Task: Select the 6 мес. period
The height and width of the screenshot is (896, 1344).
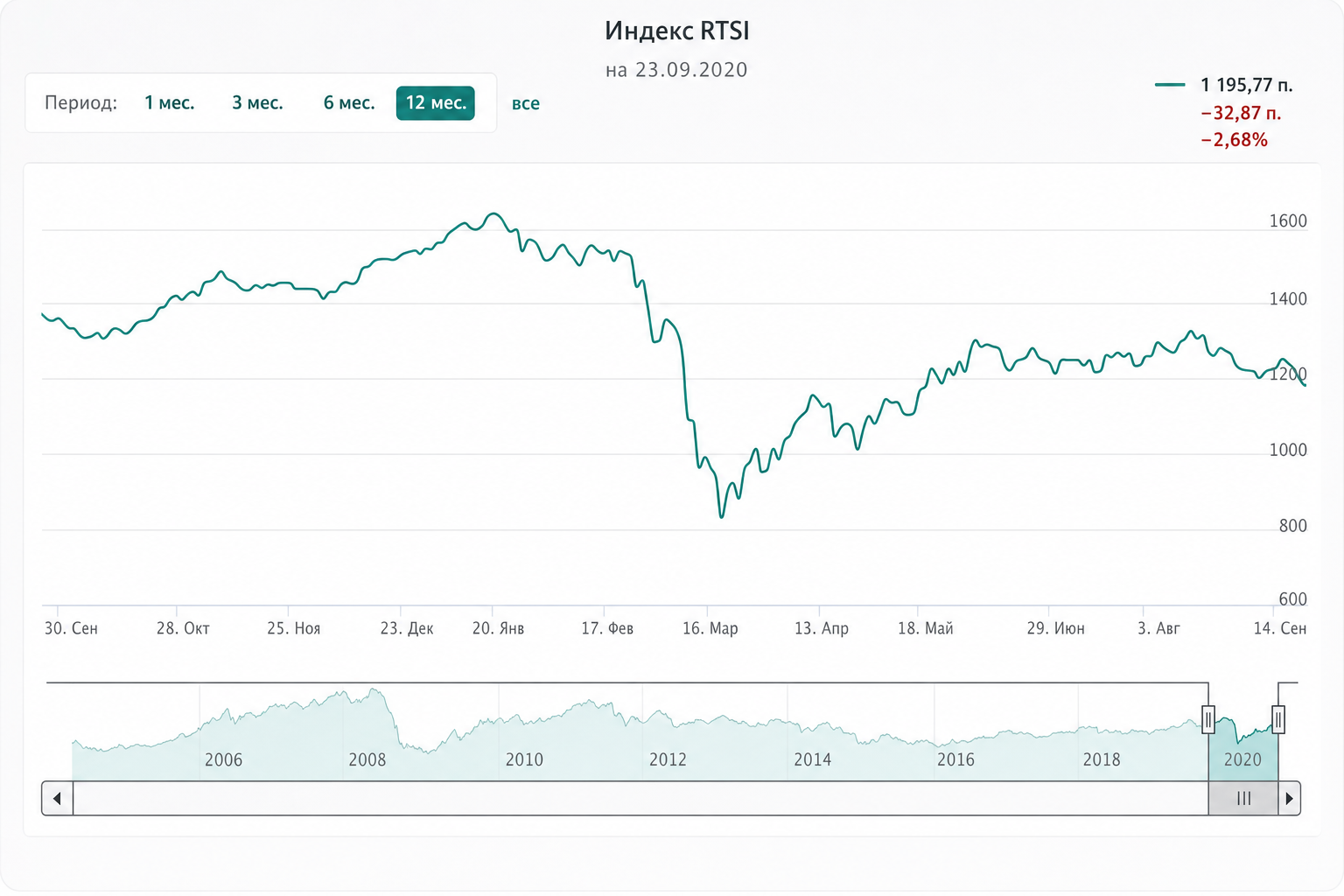Action: 349,103
